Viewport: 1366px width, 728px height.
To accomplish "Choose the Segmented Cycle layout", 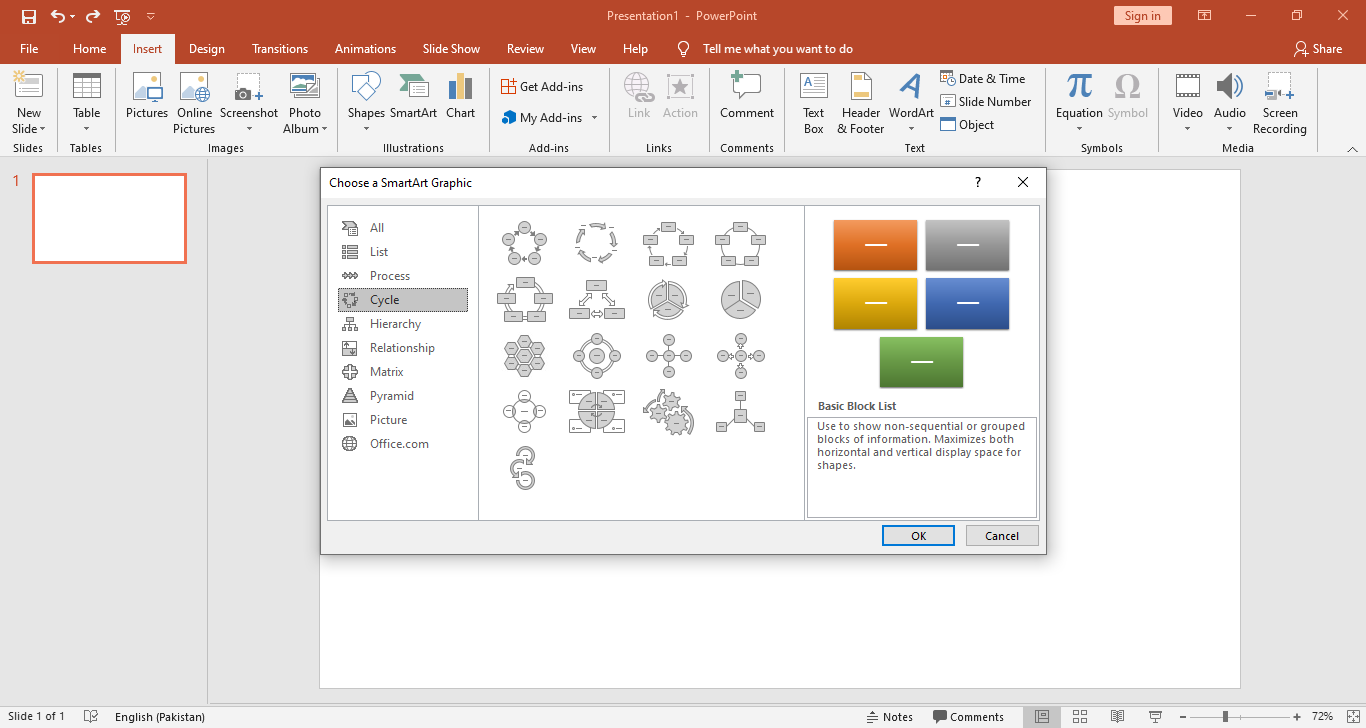I will pyautogui.click(x=669, y=299).
